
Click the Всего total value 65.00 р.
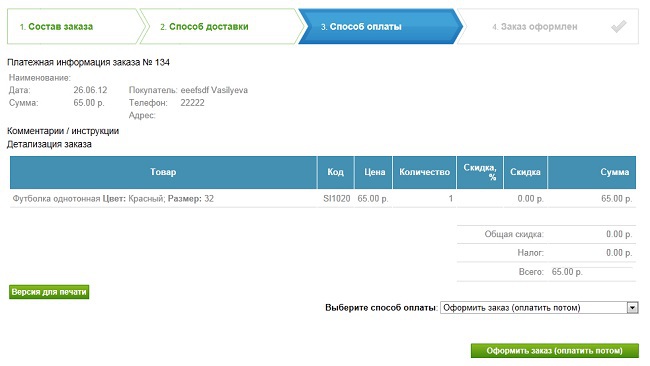click(x=567, y=272)
